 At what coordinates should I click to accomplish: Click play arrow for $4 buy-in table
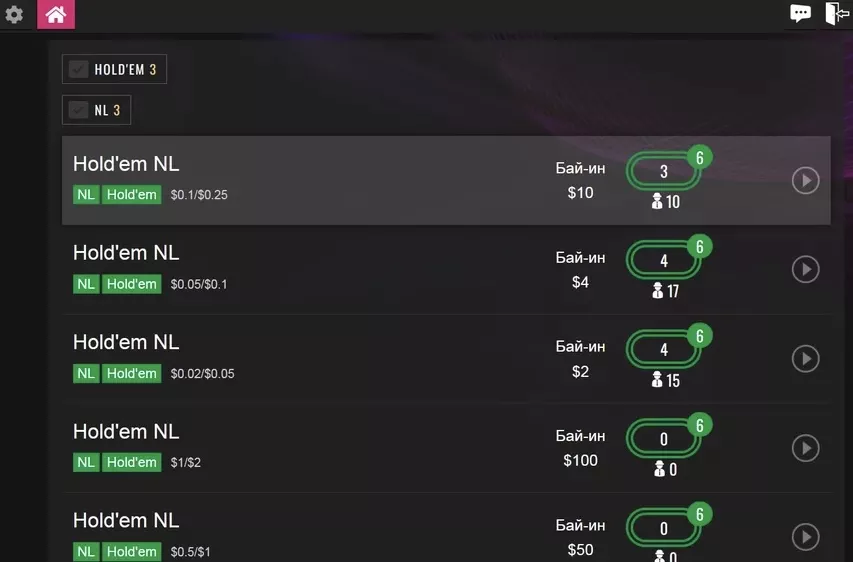point(806,269)
